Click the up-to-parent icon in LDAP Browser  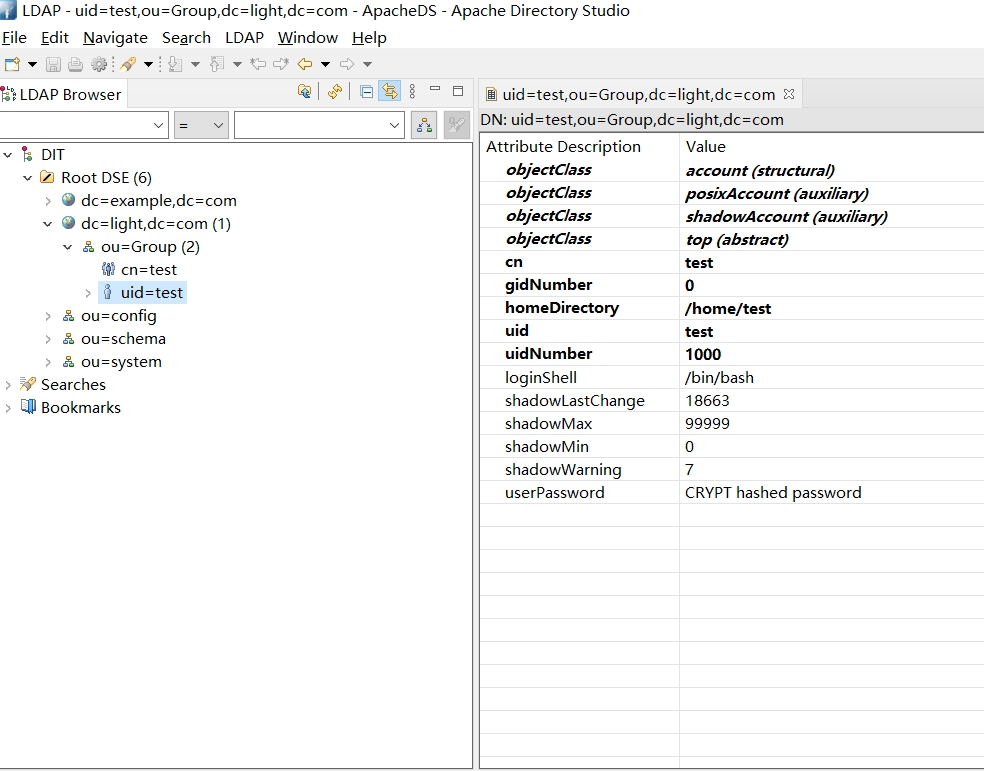[304, 92]
